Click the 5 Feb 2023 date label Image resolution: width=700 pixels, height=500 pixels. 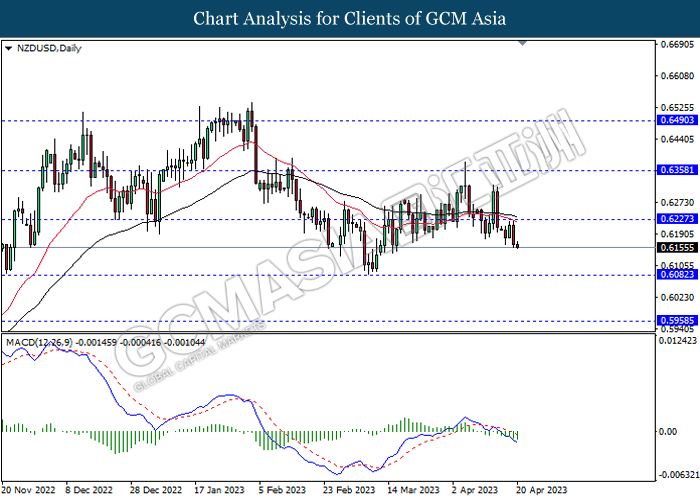pyautogui.click(x=282, y=490)
